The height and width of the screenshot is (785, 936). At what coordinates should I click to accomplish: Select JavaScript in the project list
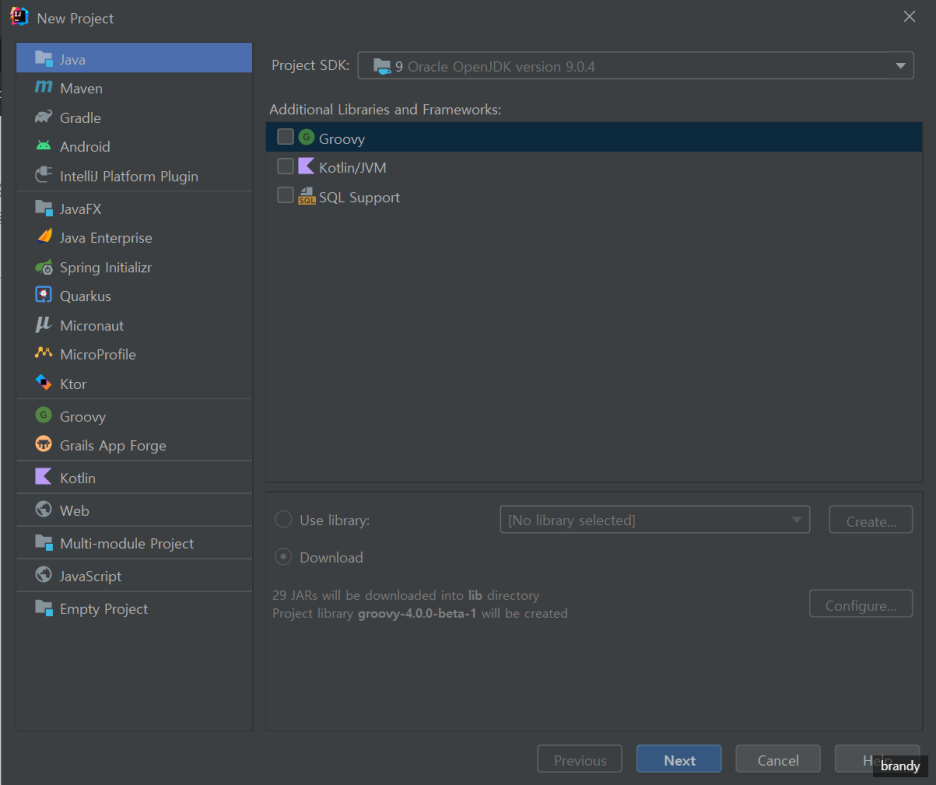click(x=134, y=576)
